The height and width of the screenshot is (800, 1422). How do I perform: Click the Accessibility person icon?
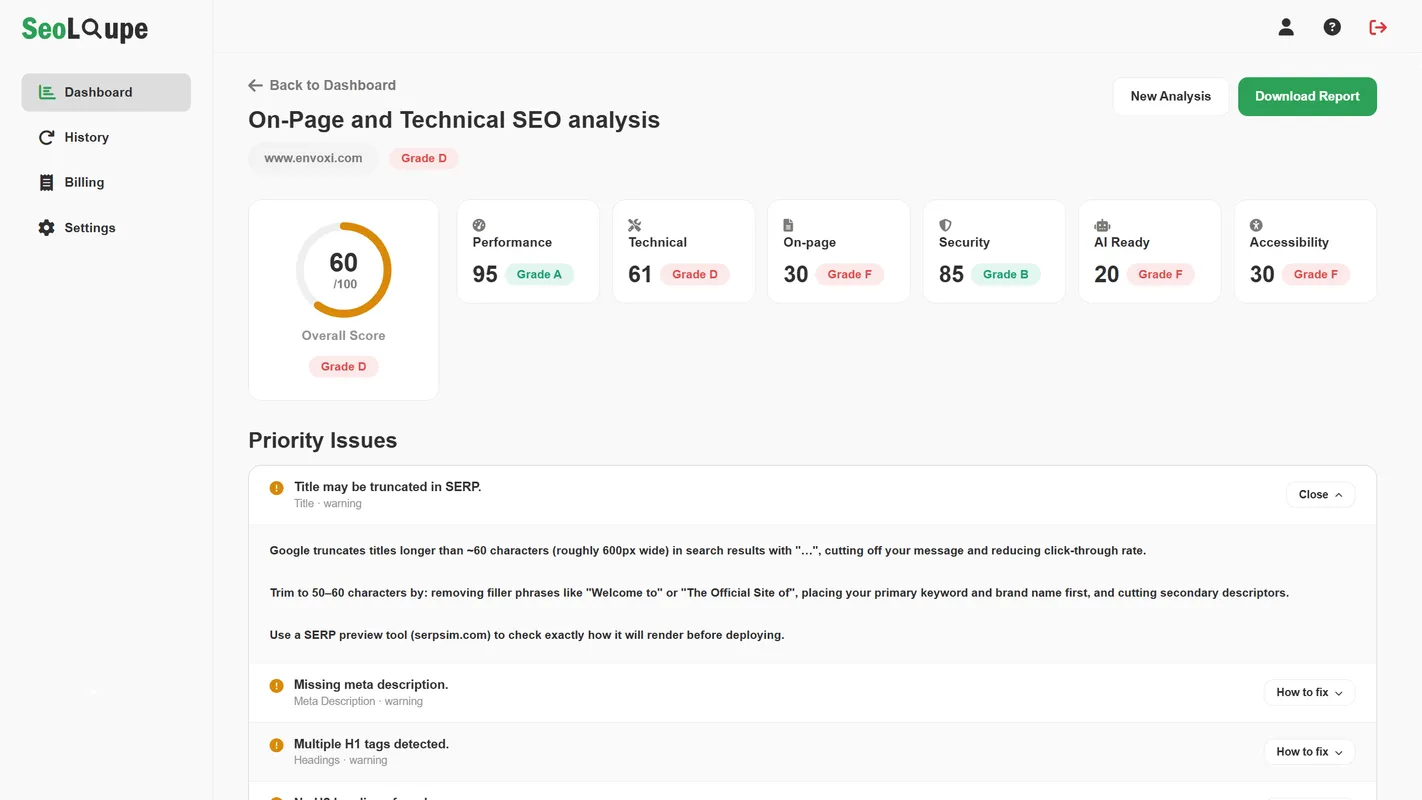coord(1256,225)
